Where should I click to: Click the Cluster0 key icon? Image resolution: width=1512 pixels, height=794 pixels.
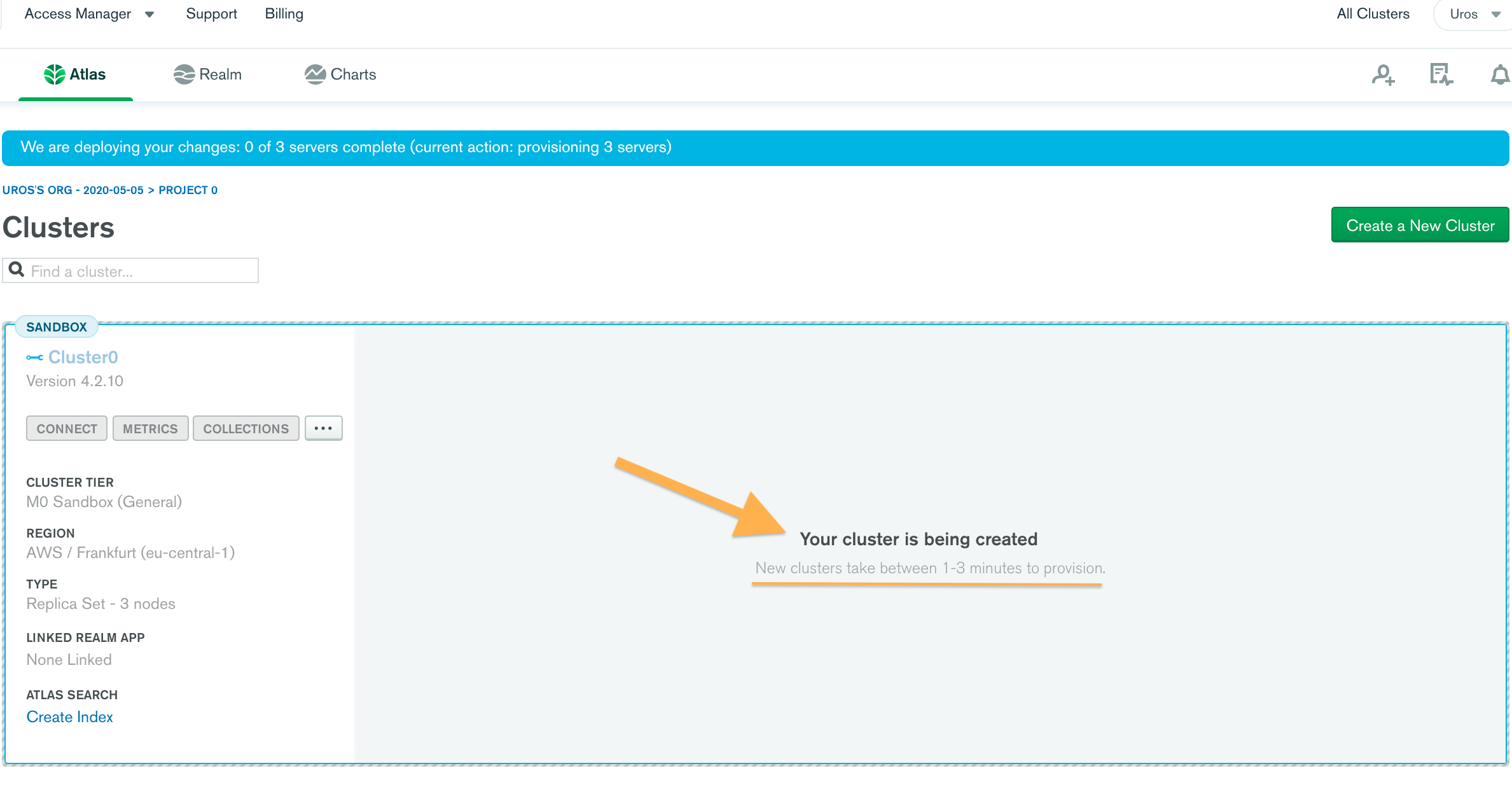pyautogui.click(x=34, y=358)
